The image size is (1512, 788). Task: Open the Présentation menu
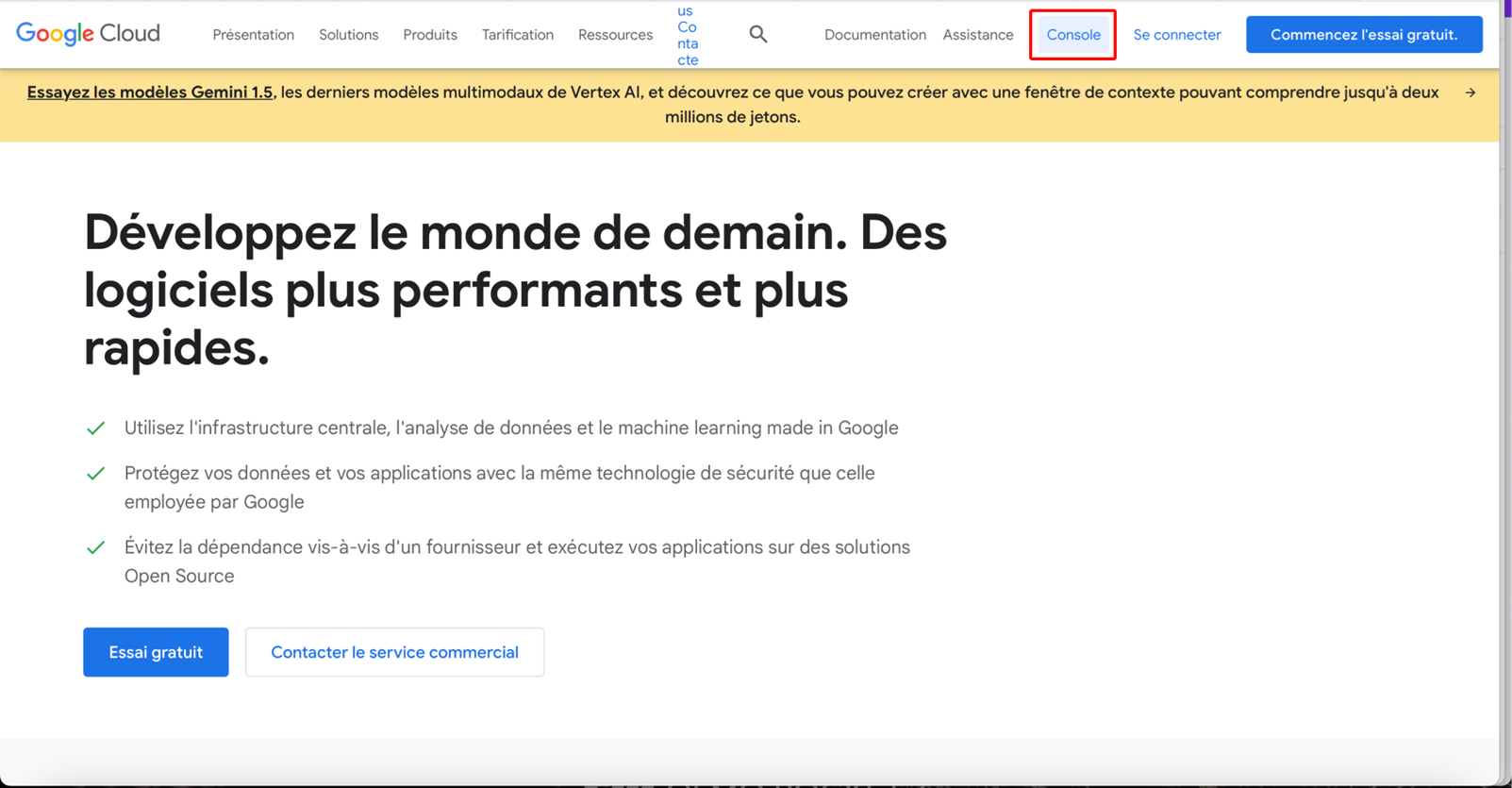[253, 35]
